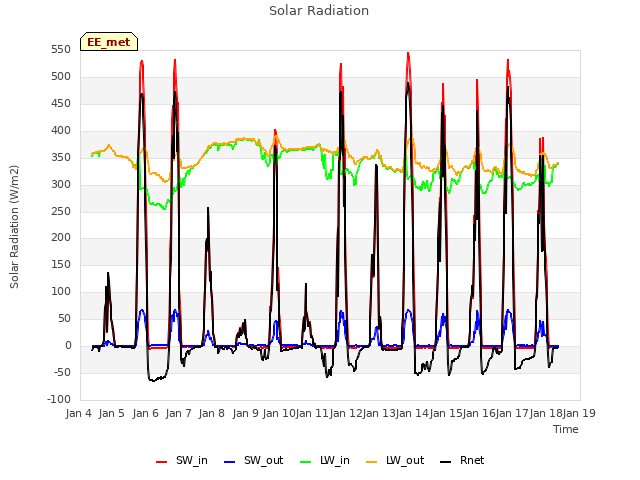Click the Jan 10 x-axis label

click(x=278, y=413)
